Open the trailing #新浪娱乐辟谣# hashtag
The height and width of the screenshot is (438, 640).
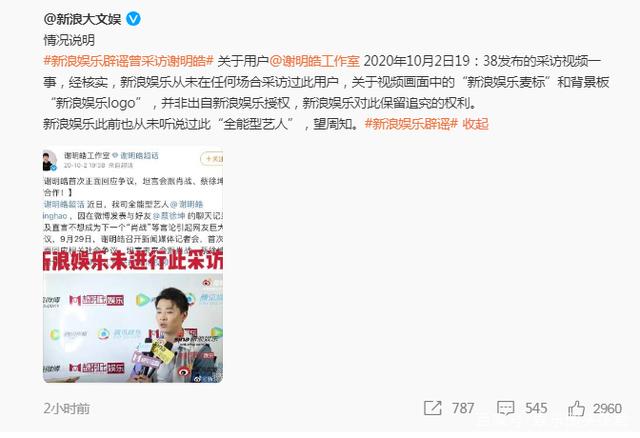tap(411, 124)
